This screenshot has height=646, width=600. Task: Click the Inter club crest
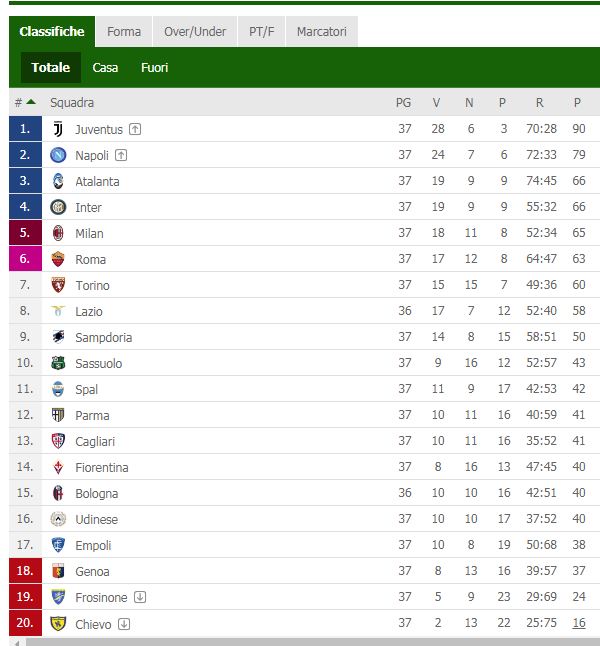(x=58, y=207)
